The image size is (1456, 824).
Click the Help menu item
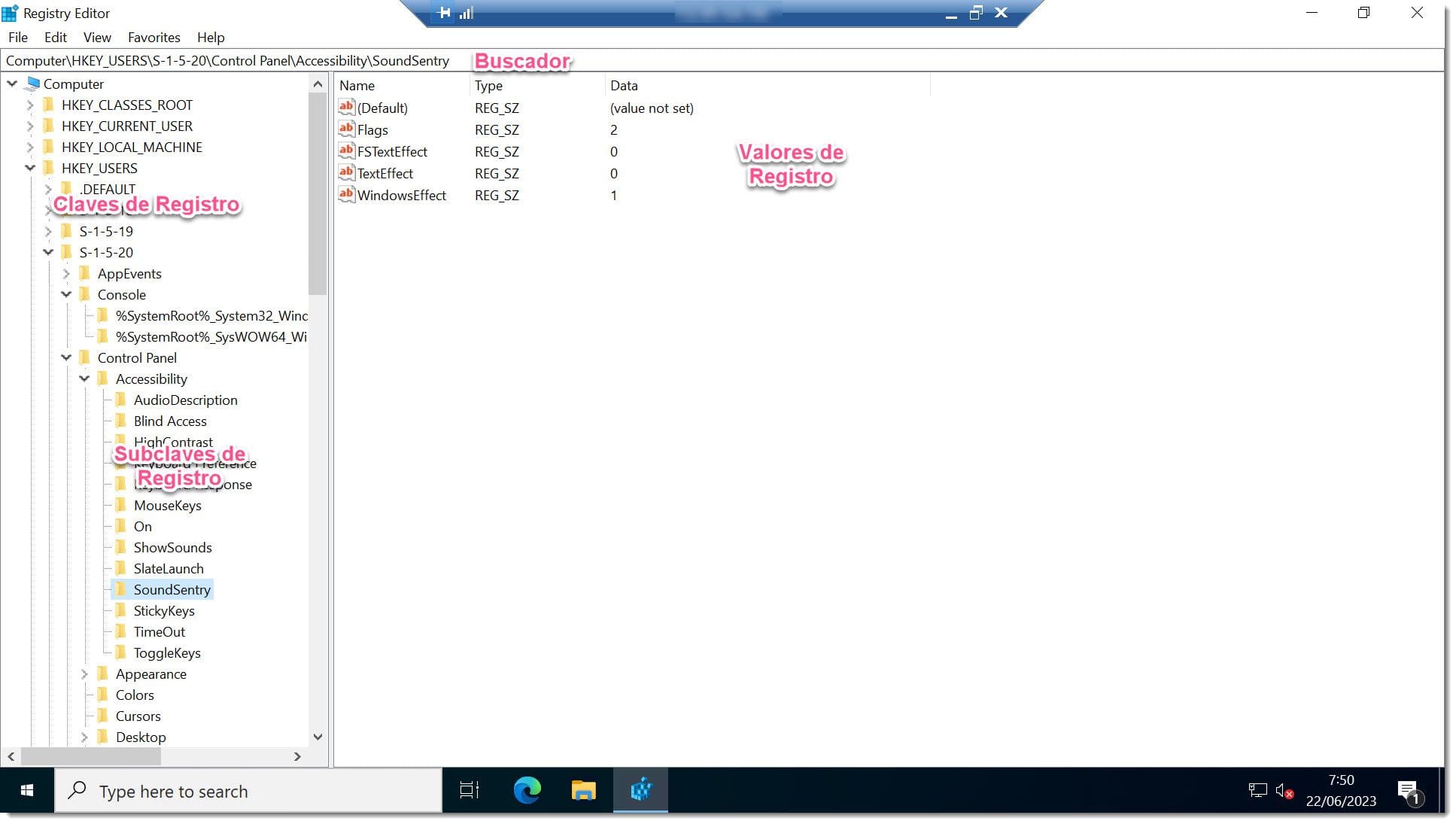[210, 37]
